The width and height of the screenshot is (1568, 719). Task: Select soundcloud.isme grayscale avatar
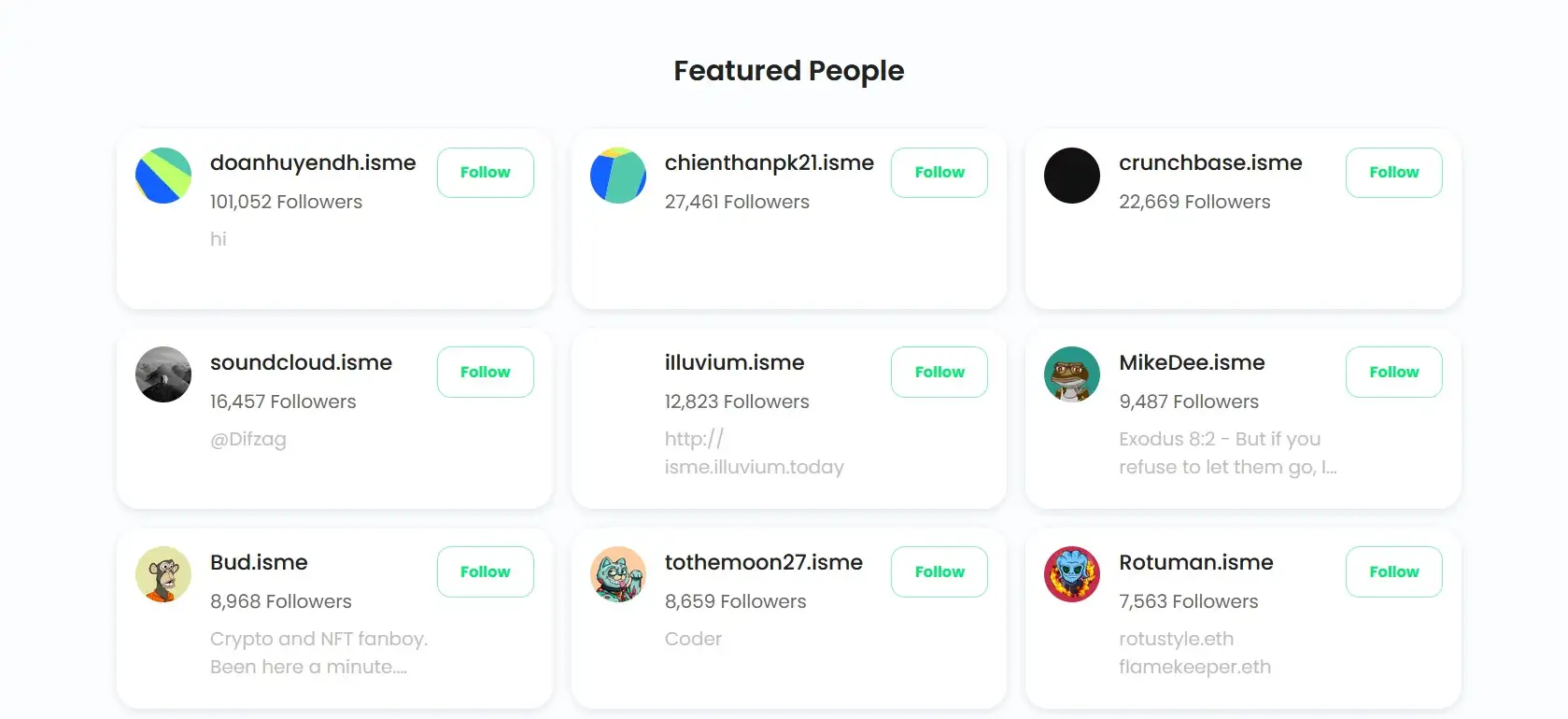click(163, 374)
